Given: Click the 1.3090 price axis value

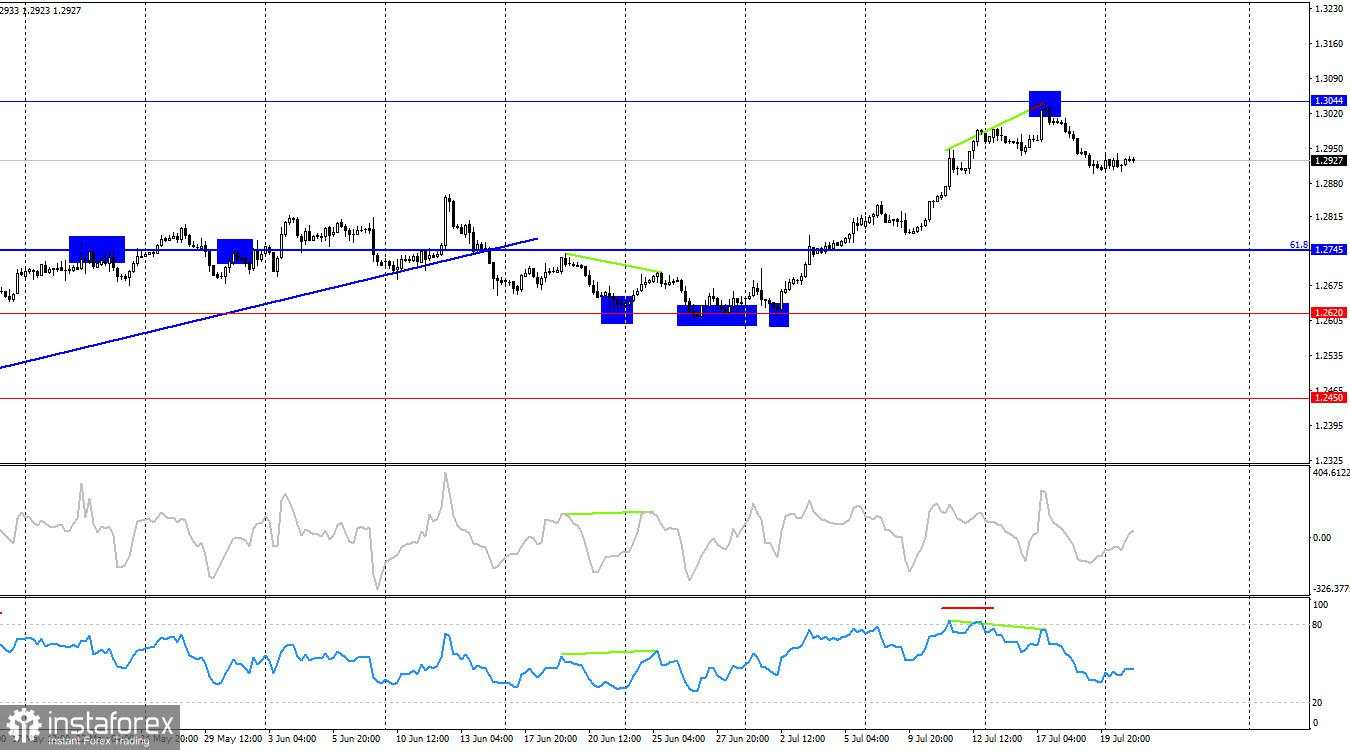Looking at the screenshot, I should 1329,79.
